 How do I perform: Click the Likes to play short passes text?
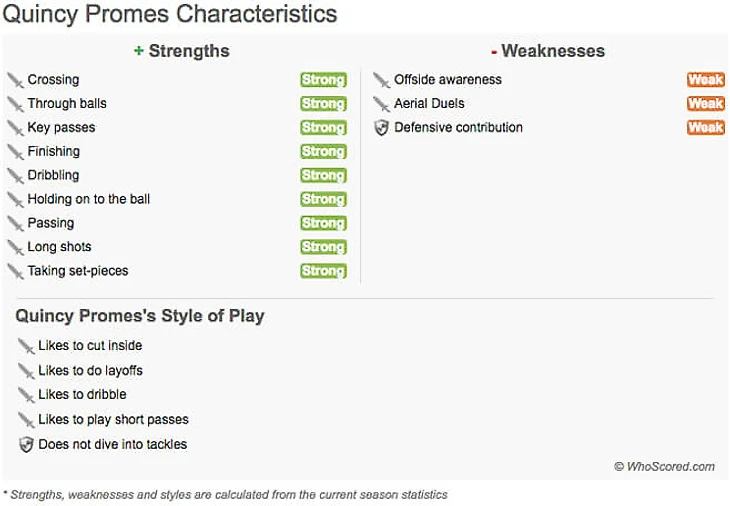pos(113,419)
